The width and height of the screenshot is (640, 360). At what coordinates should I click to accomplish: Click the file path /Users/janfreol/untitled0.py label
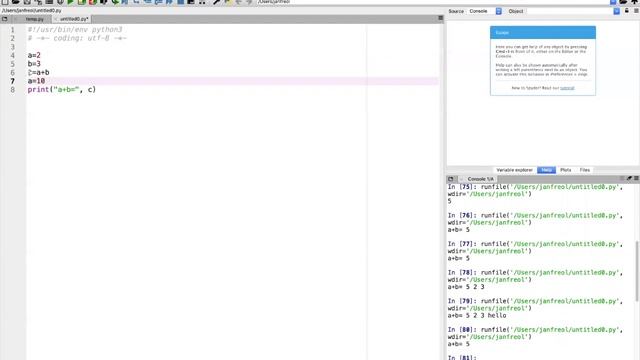point(31,11)
